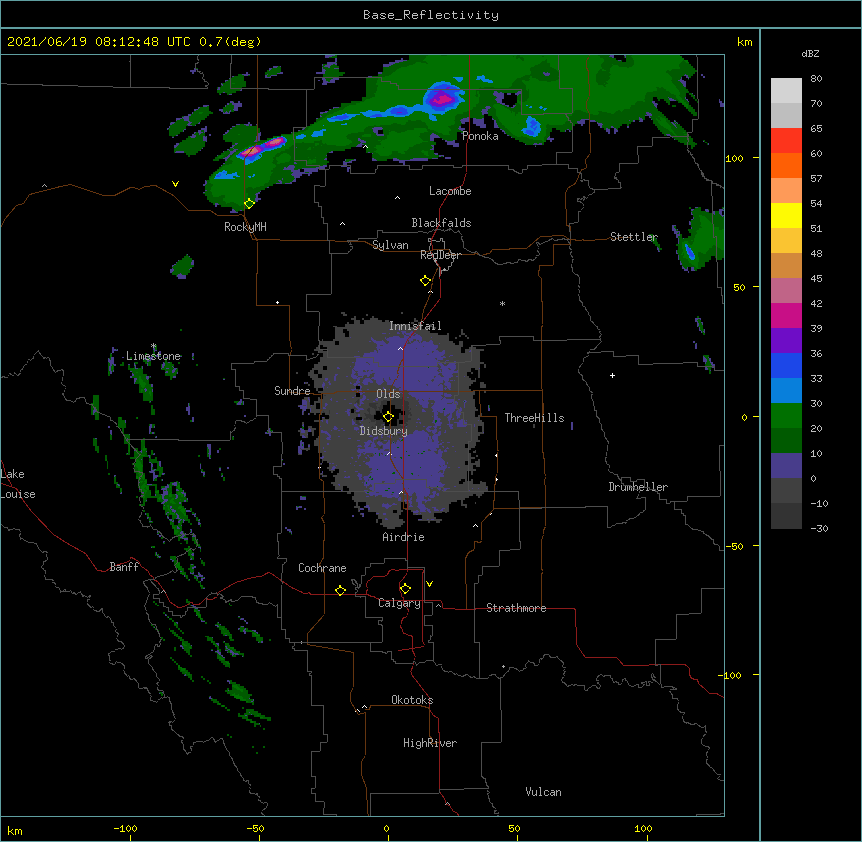Click the Olds town label
Screen dimensions: 862x842
click(388, 394)
